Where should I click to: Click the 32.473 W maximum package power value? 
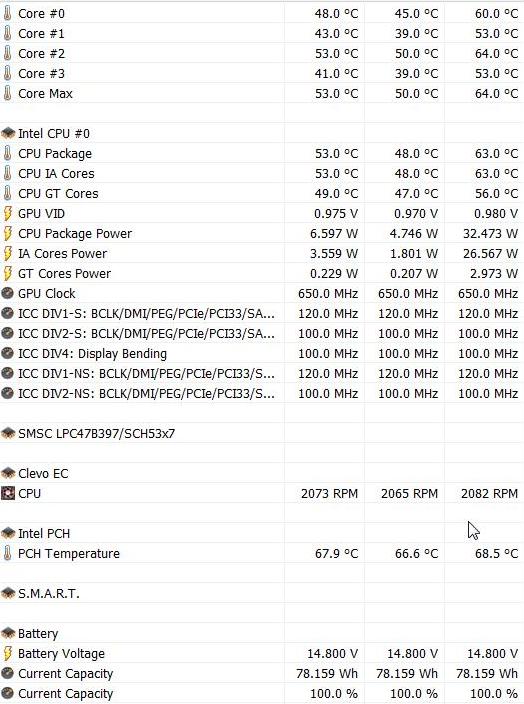pyautogui.click(x=490, y=233)
